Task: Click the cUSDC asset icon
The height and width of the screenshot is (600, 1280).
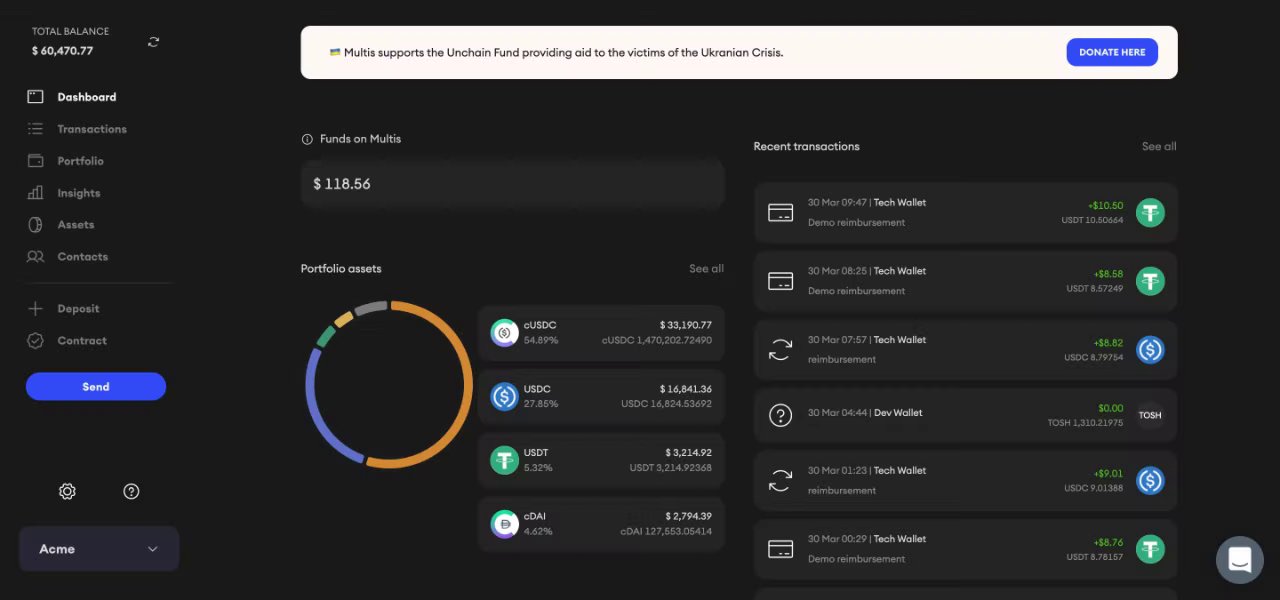Action: tap(504, 333)
